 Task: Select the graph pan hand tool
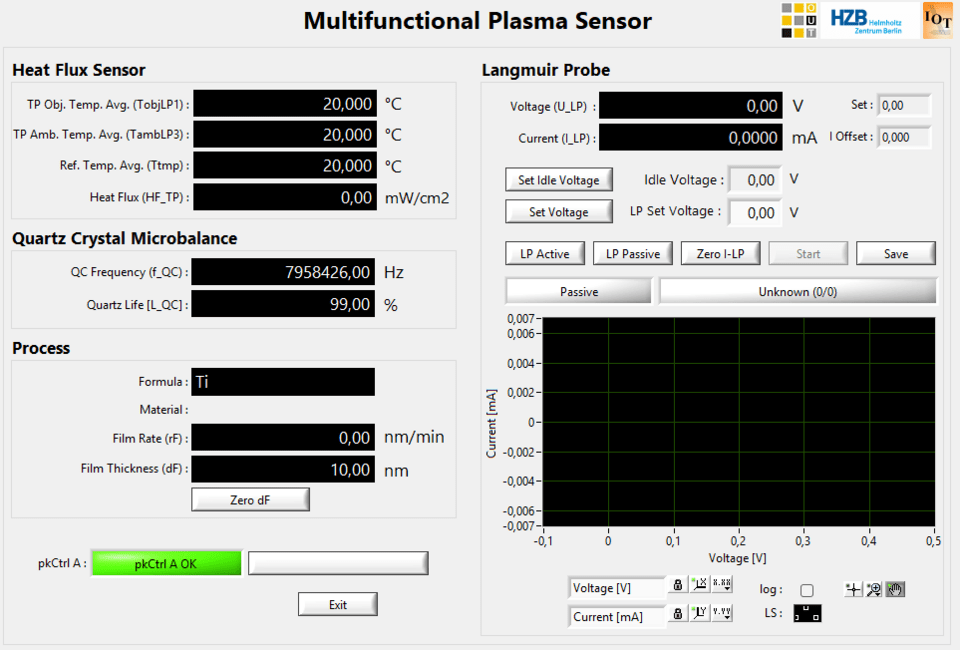[x=895, y=589]
